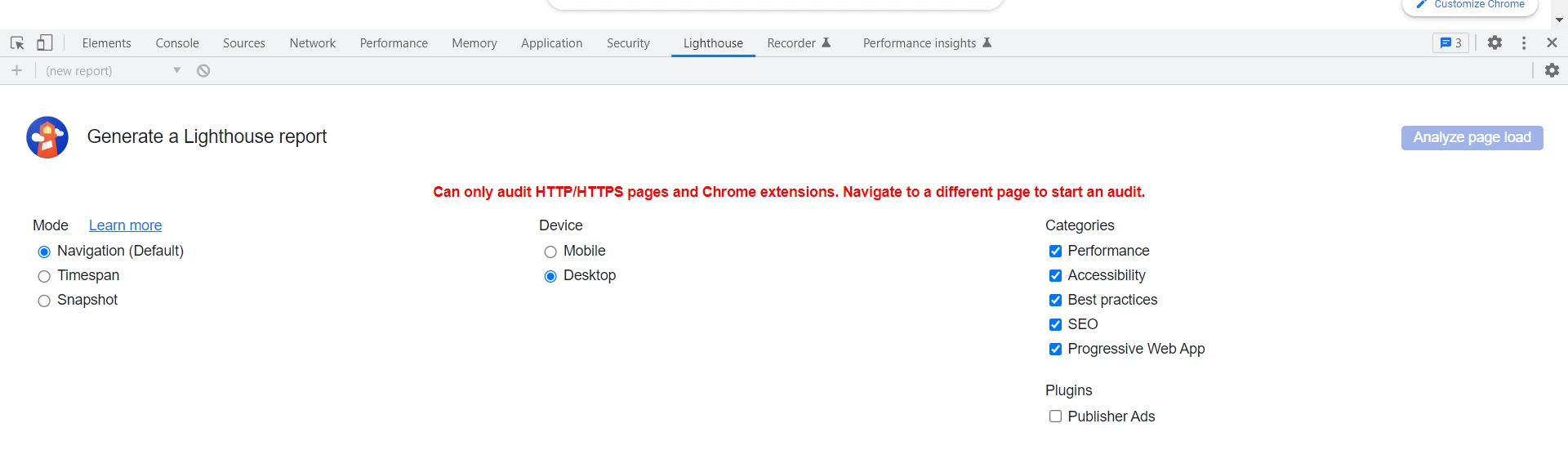
Task: Click the Recorder experiment flask icon
Action: pos(826,43)
